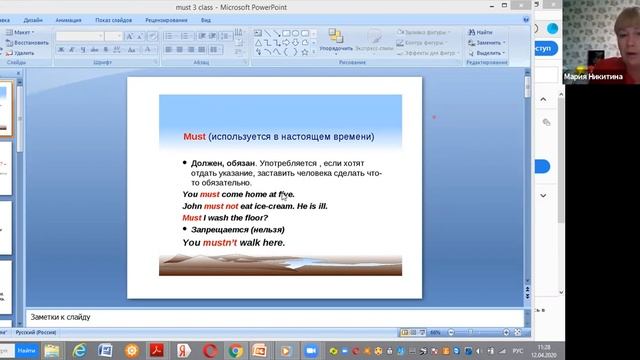Viewport: 640px width, 360px height.
Task: Pick the down arrow block shape
Action: pyautogui.click(x=296, y=42)
